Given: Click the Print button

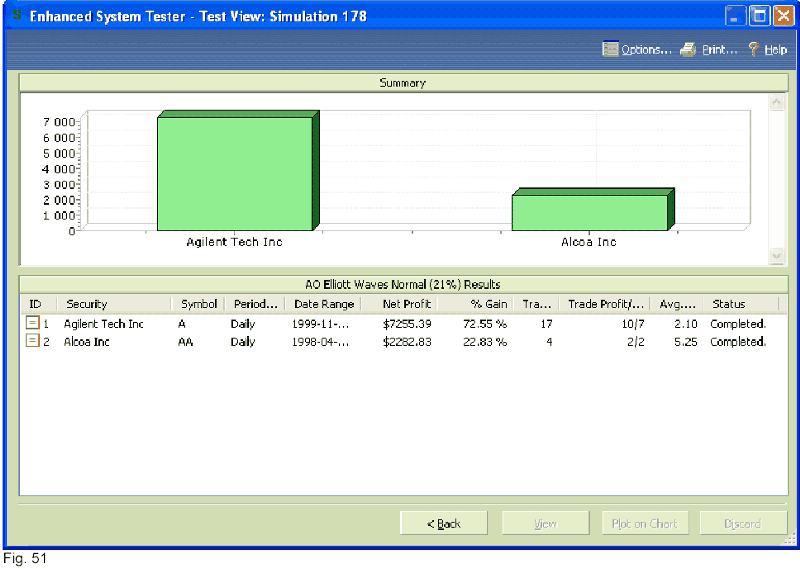Looking at the screenshot, I should (x=709, y=50).
